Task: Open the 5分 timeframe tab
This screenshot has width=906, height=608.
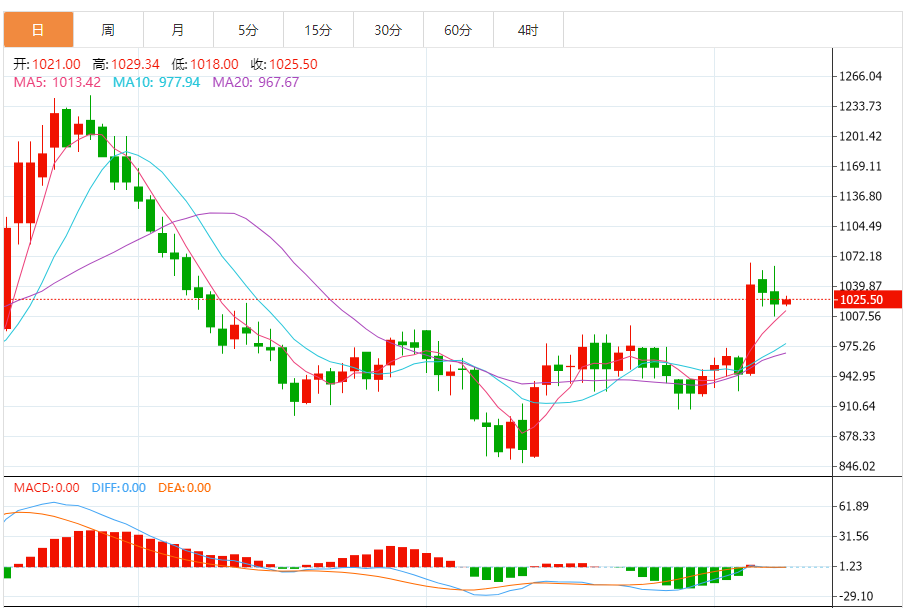Action: coord(248,29)
